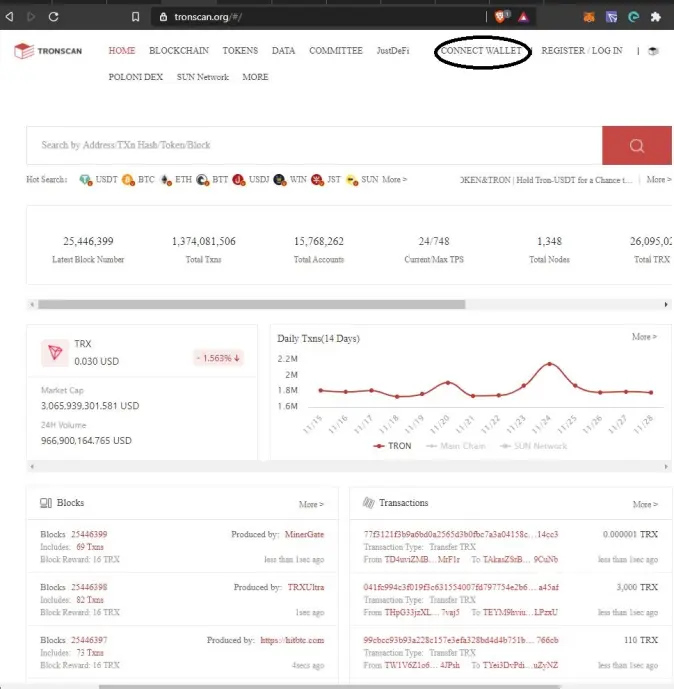Open transaction hash starting 77f3121f
The image size is (674, 689).
461,534
